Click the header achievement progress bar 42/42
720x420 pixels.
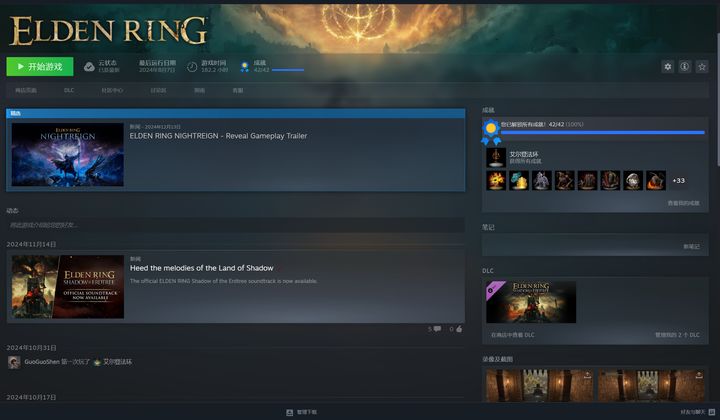[x=288, y=70]
